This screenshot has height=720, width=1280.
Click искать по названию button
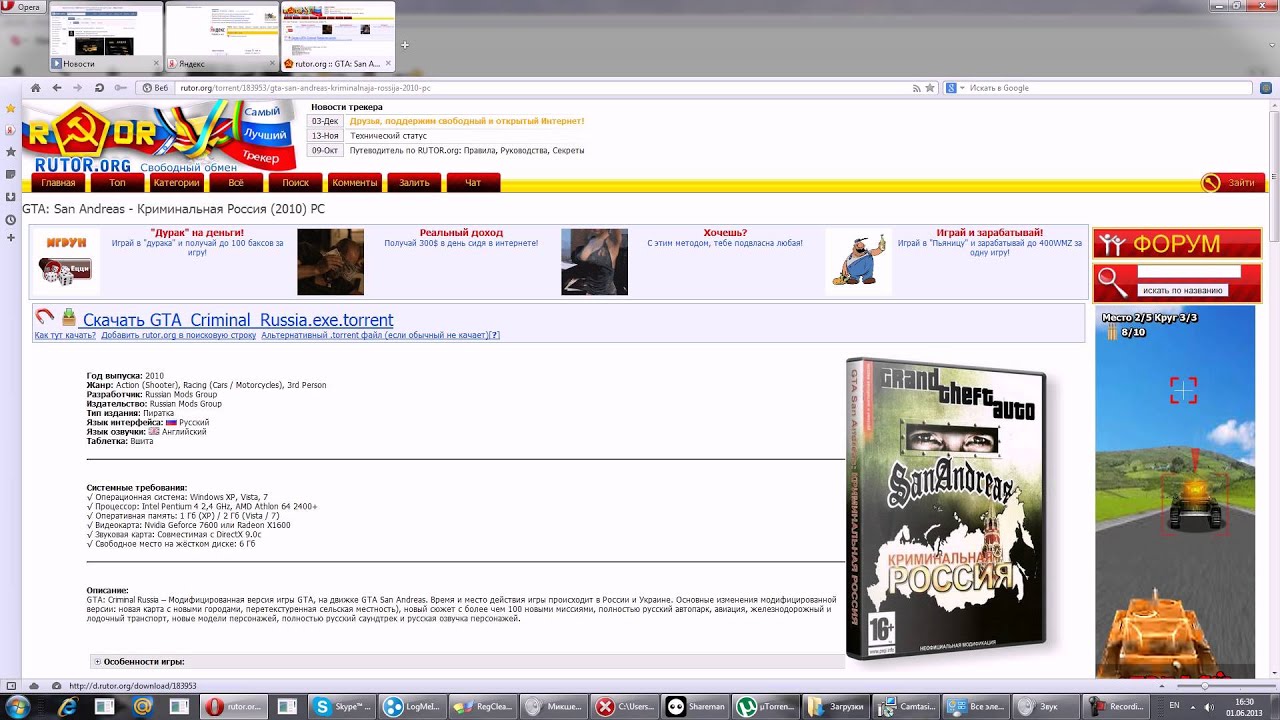1182,291
